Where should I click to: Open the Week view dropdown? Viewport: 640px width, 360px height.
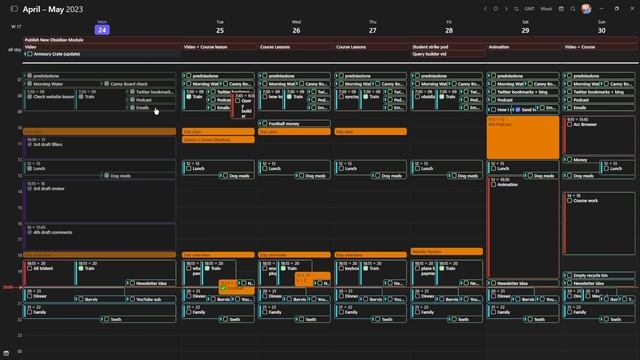point(546,9)
